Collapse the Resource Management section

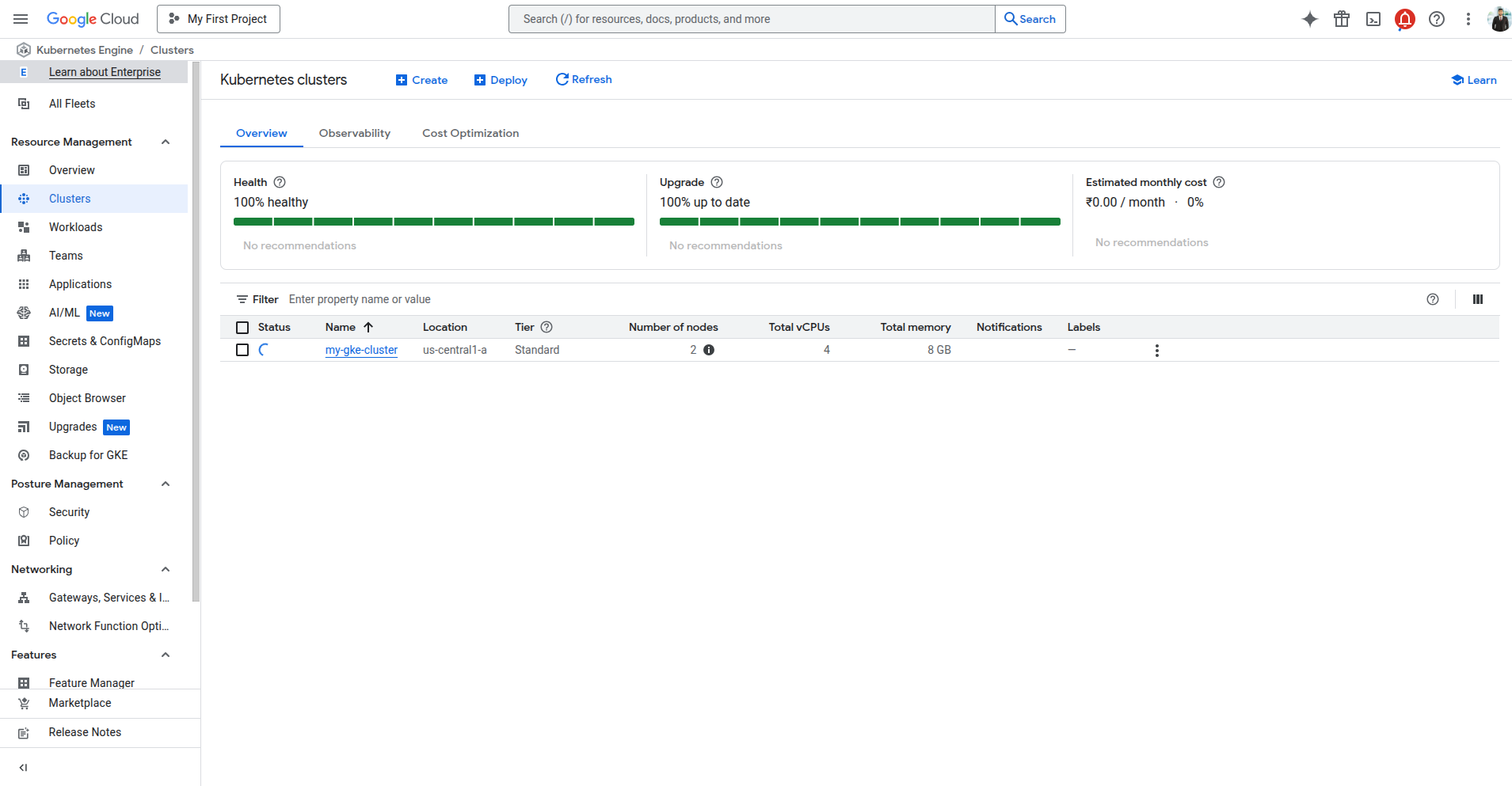tap(166, 142)
